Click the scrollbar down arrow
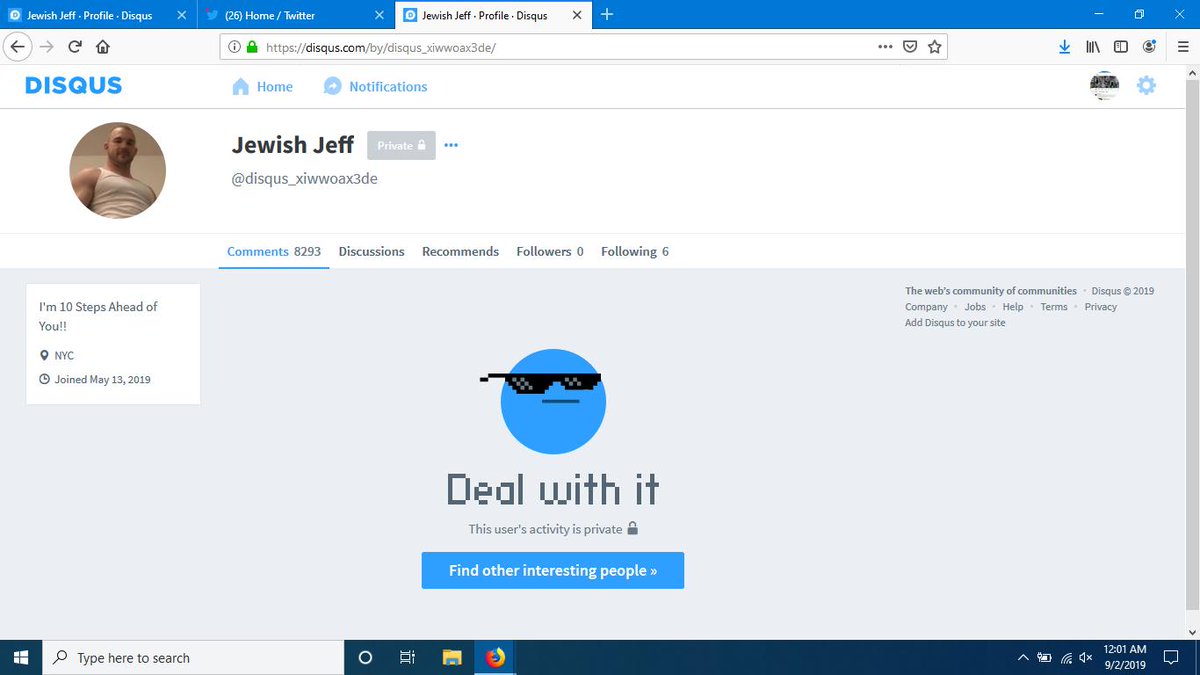Viewport: 1200px width, 675px height. [x=1191, y=631]
